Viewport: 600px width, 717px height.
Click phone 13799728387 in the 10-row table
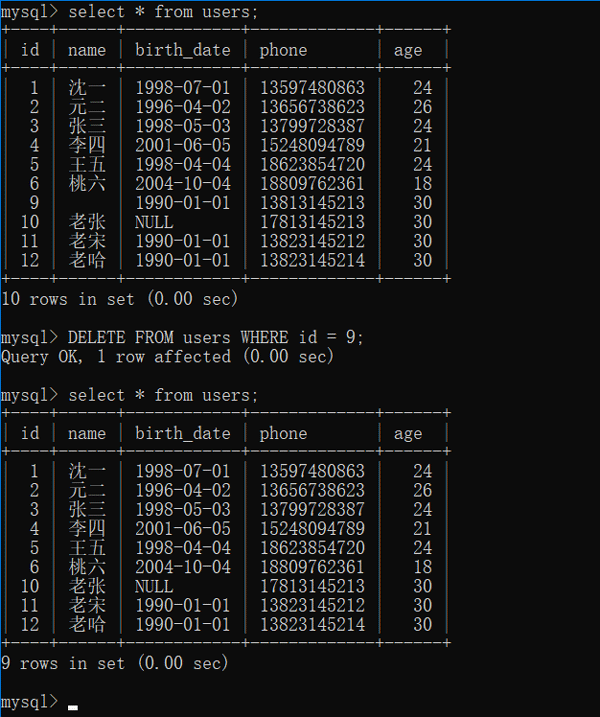312,126
